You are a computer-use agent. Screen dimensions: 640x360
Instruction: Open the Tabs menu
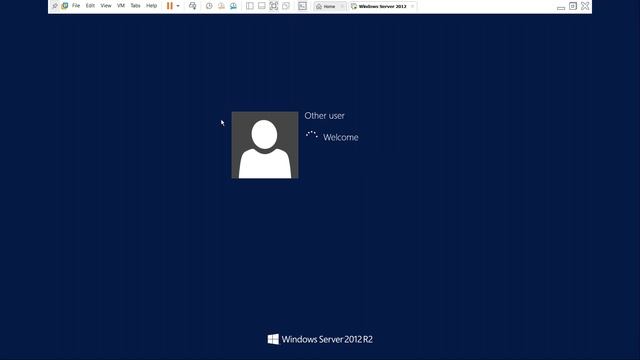135,6
